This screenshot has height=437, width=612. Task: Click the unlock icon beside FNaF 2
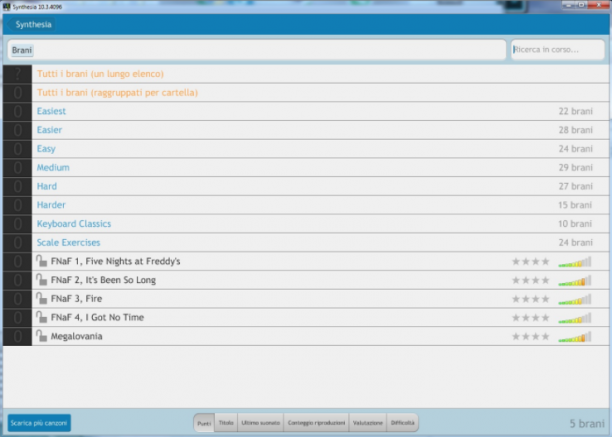coord(41,279)
